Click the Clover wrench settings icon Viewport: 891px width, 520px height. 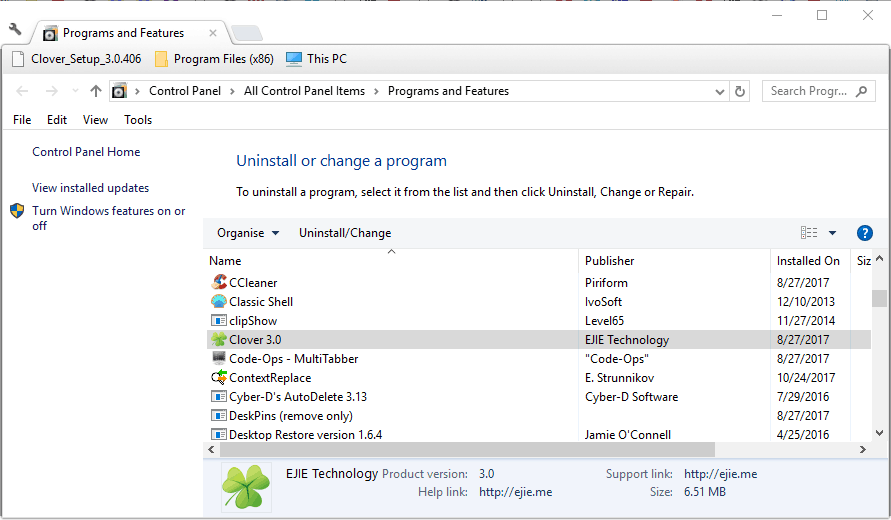(15, 30)
